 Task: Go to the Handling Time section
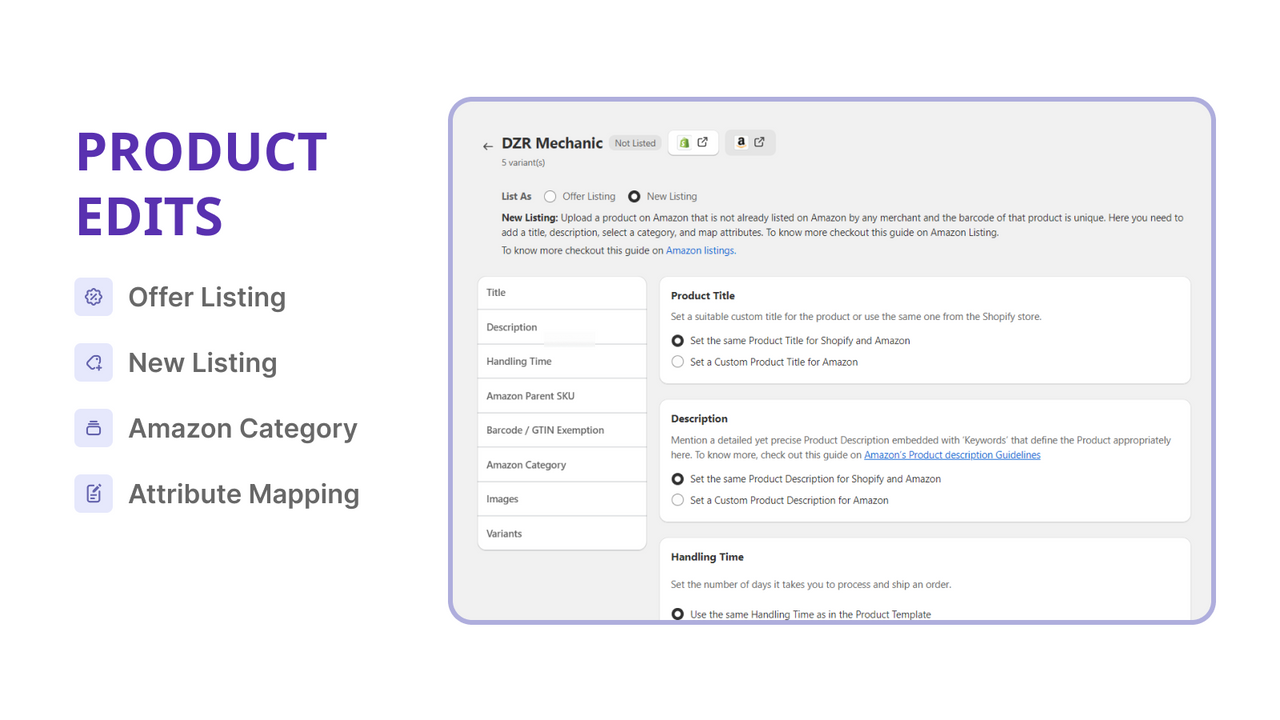pyautogui.click(x=562, y=361)
